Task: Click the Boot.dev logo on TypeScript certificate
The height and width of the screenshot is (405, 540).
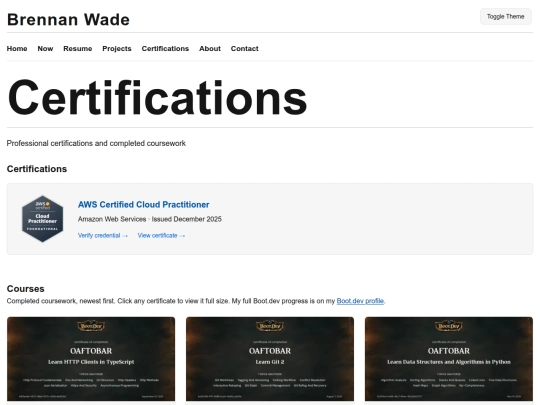Action: pyautogui.click(x=91, y=325)
